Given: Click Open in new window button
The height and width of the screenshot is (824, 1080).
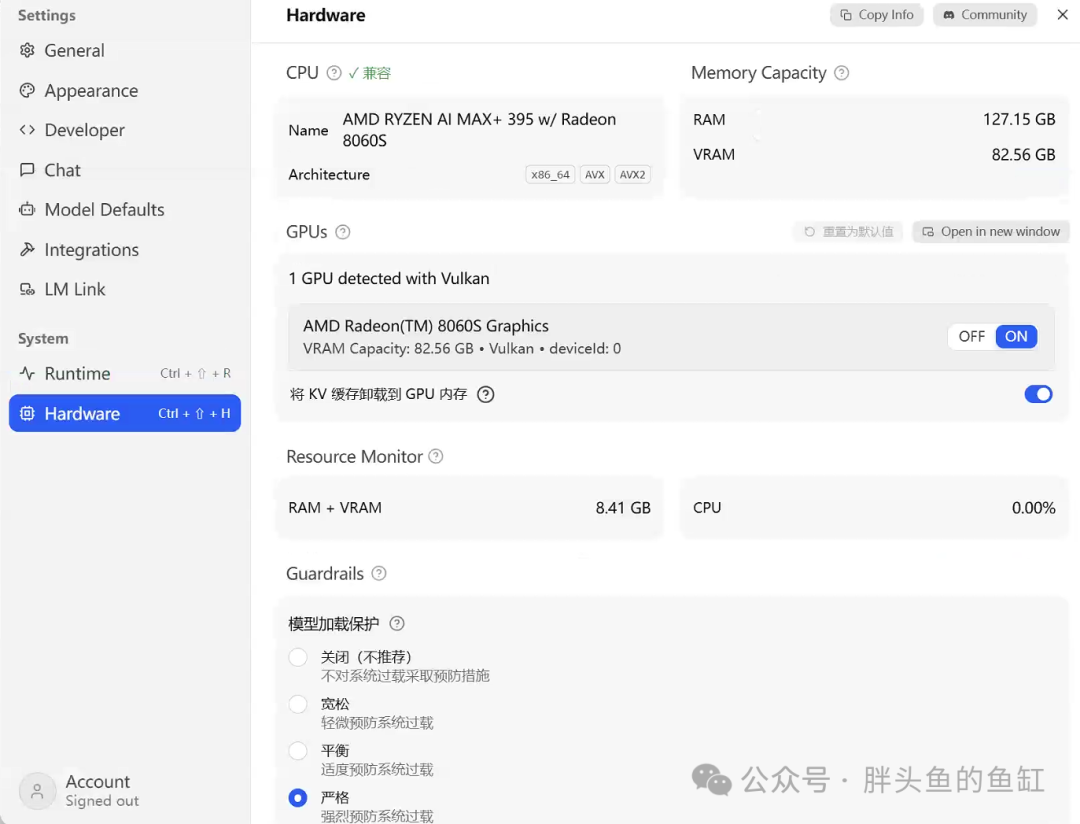Looking at the screenshot, I should 991,231.
